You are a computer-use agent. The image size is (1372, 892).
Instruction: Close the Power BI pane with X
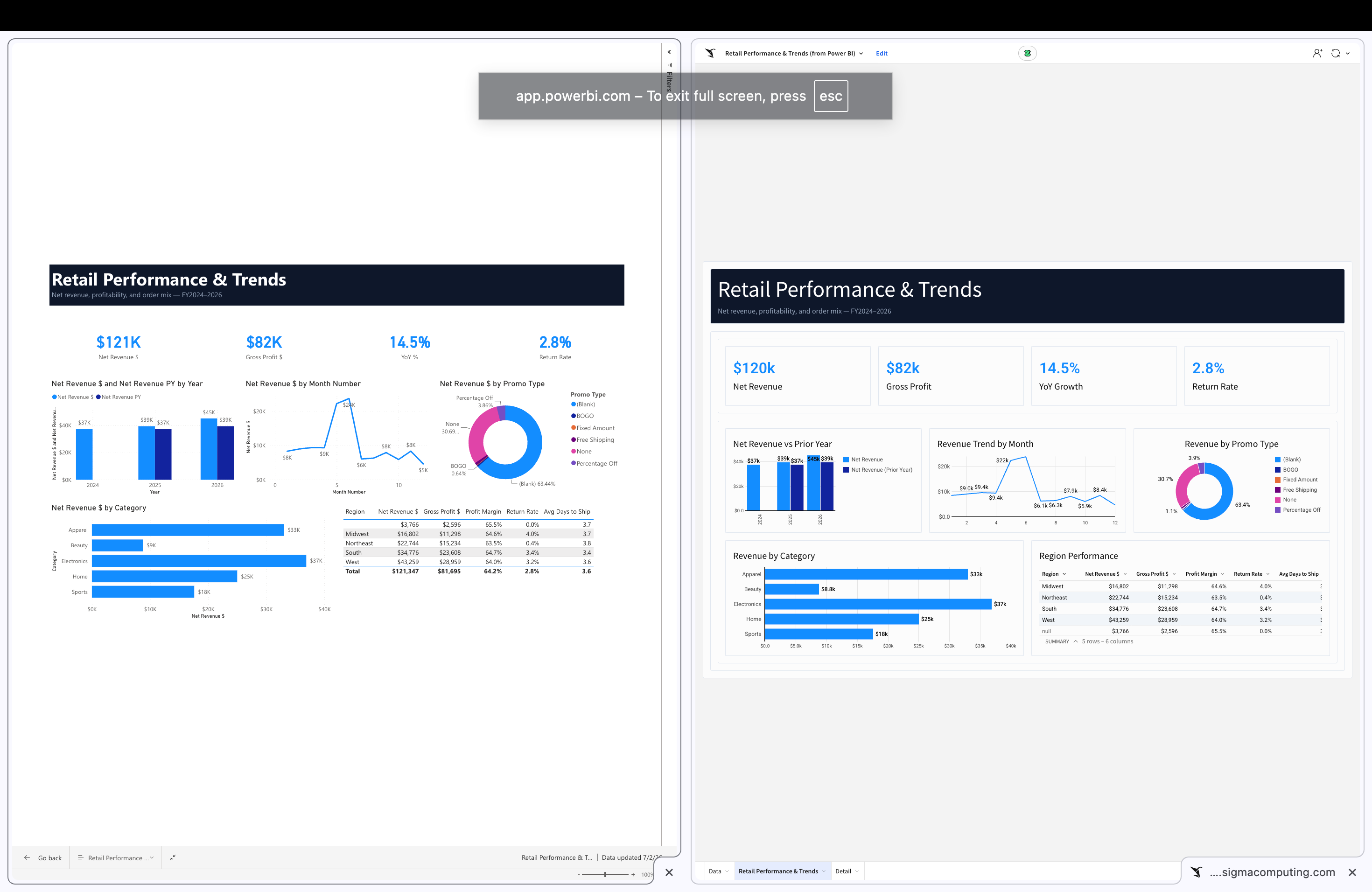(x=669, y=872)
